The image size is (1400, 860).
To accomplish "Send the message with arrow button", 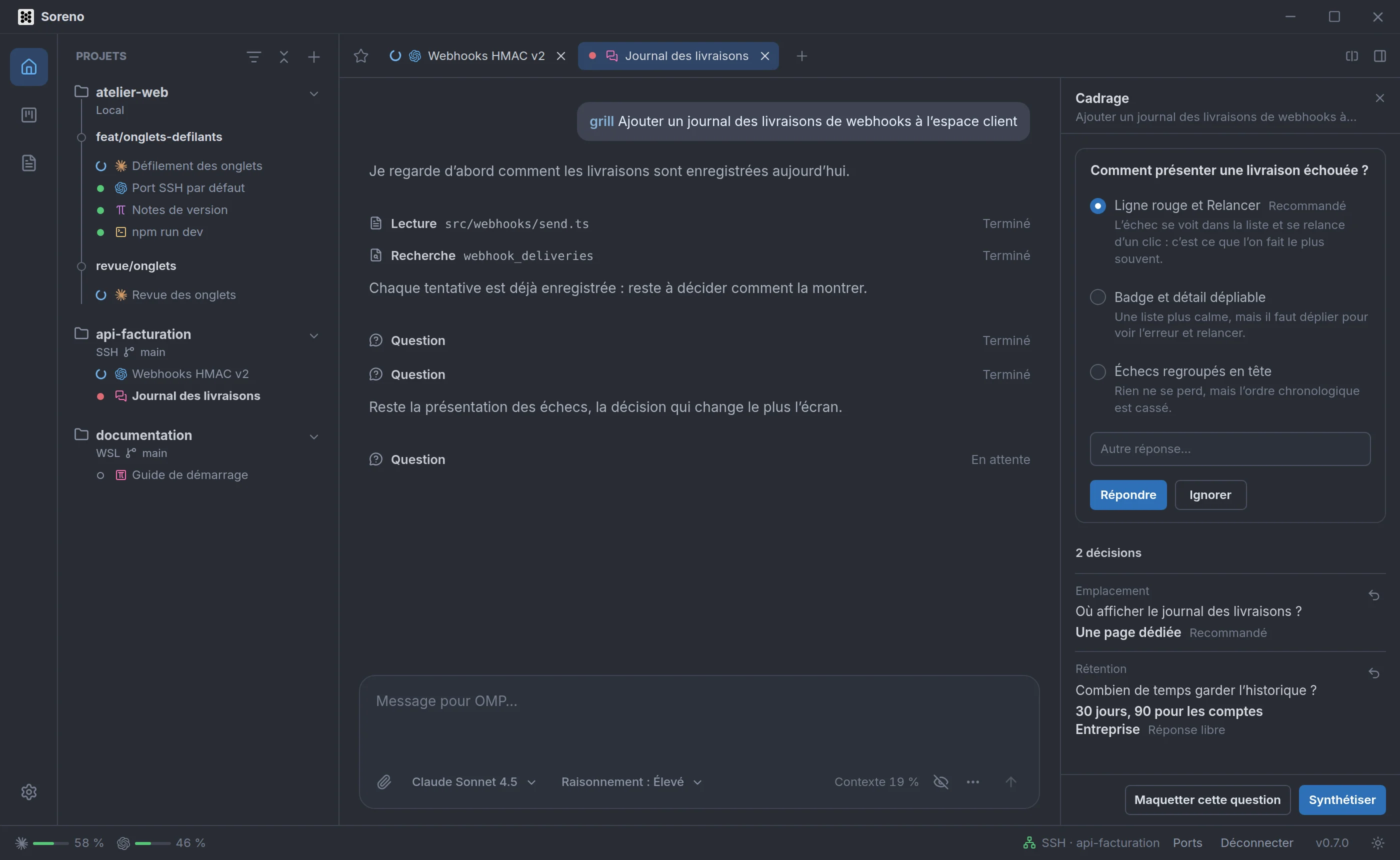I will tap(1010, 782).
